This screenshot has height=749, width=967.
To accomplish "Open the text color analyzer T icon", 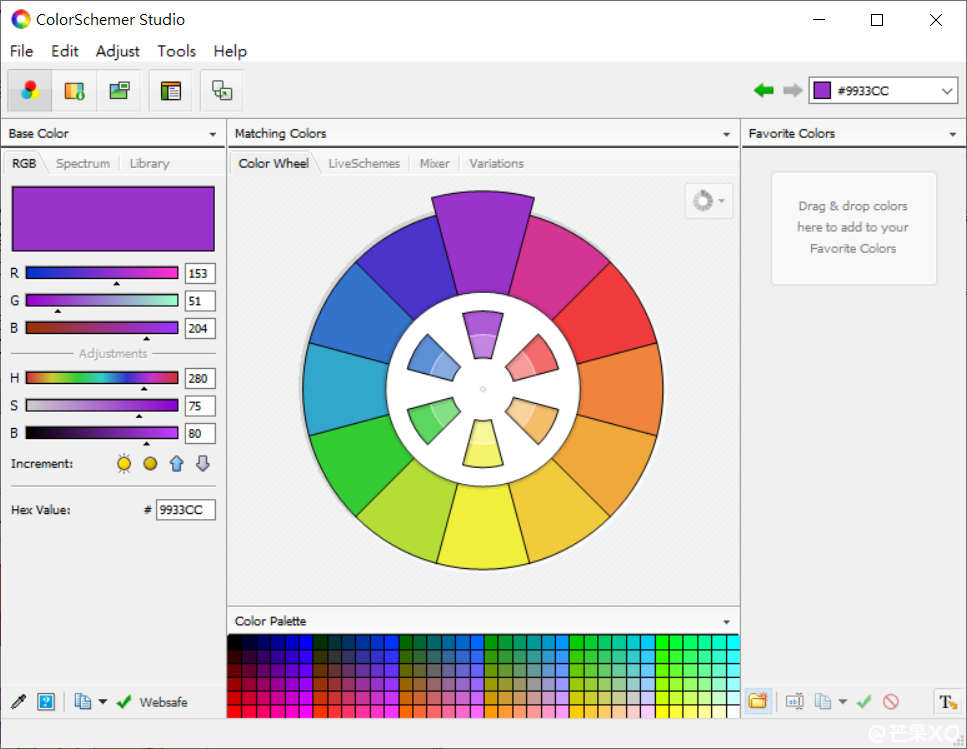I will [x=948, y=702].
